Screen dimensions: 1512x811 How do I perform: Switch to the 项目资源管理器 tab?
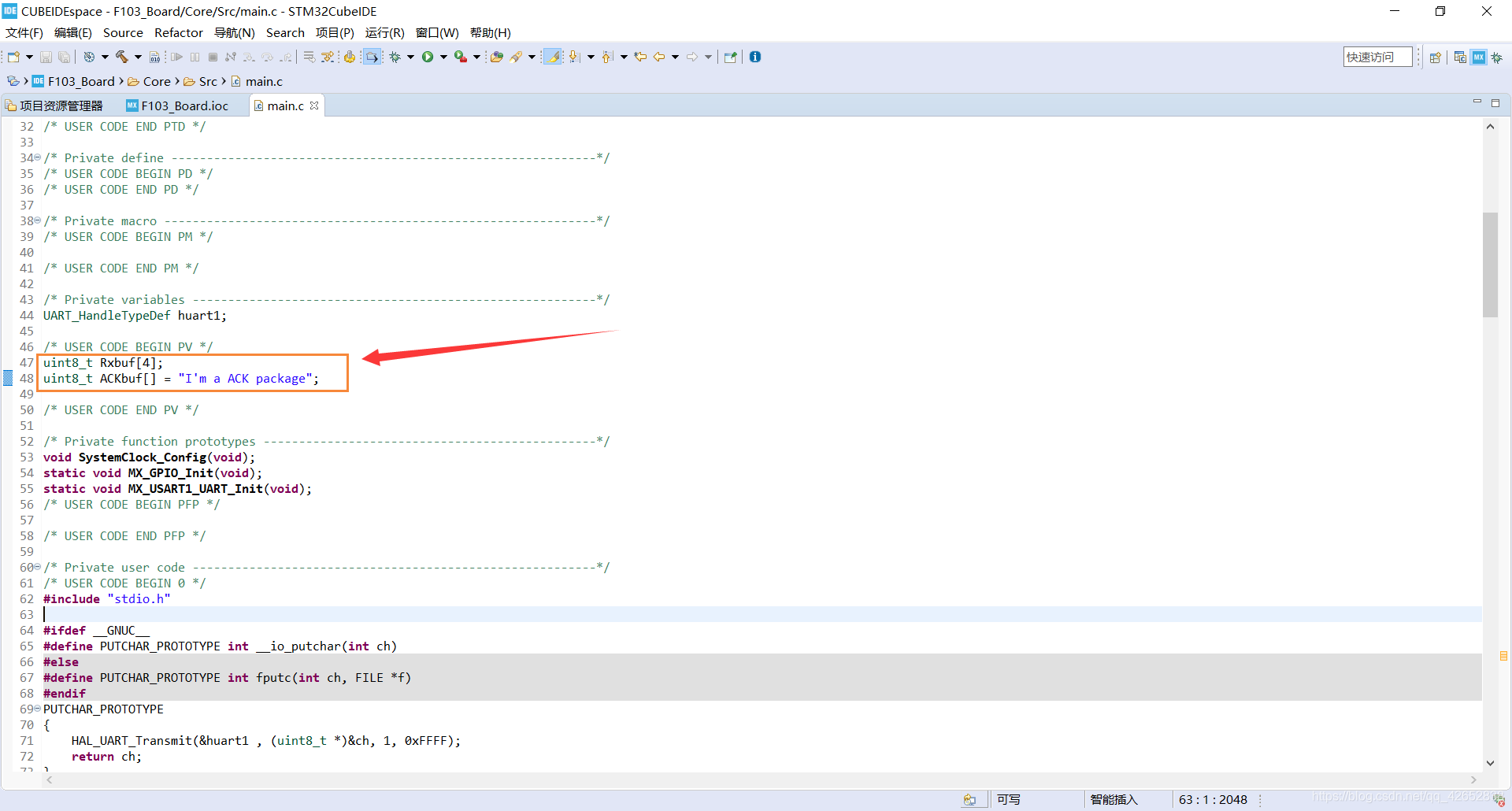pyautogui.click(x=54, y=106)
